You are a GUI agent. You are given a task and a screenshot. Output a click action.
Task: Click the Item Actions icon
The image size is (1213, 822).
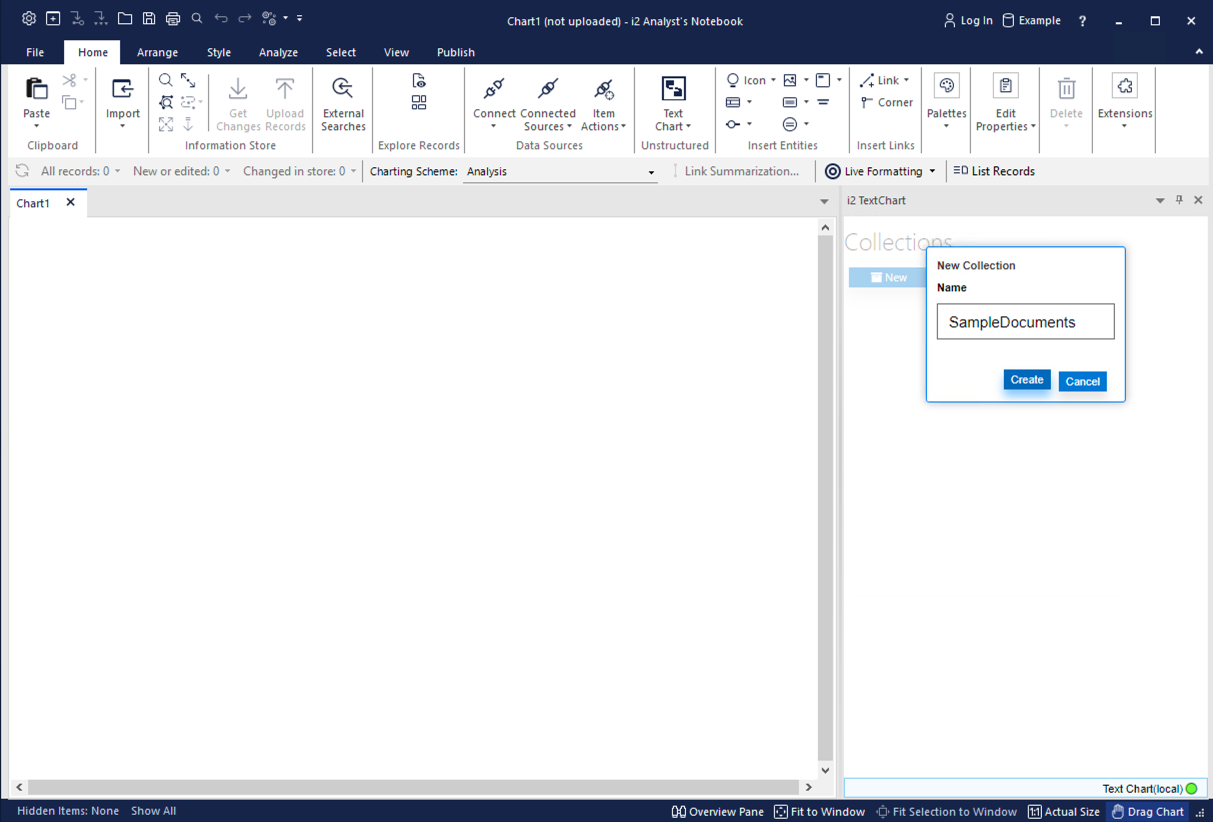pos(604,89)
